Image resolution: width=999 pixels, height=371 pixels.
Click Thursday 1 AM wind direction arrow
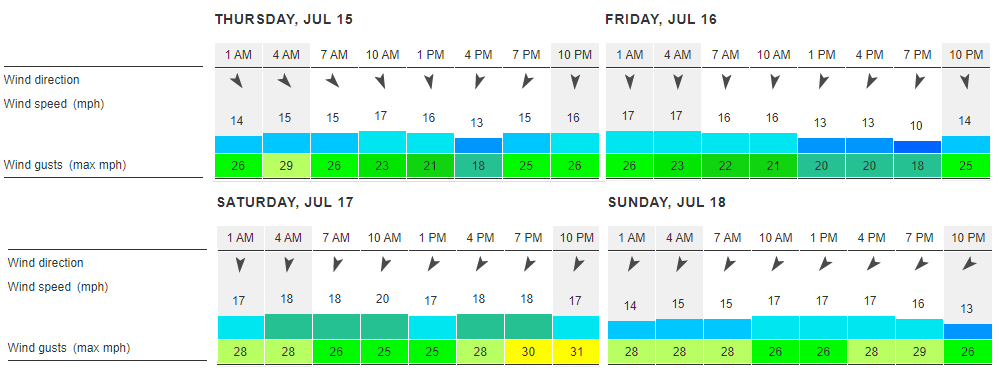tap(237, 81)
